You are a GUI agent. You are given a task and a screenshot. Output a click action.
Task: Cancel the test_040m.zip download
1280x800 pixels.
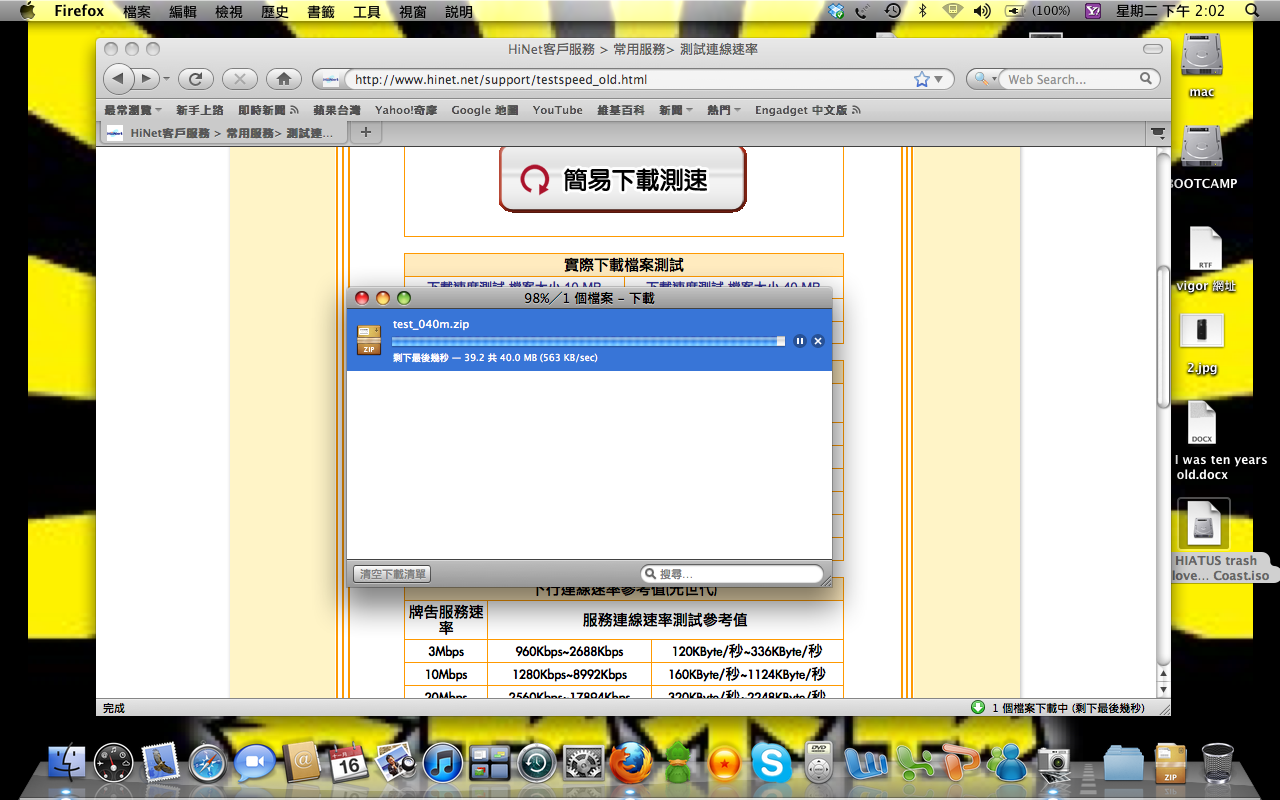coord(818,341)
